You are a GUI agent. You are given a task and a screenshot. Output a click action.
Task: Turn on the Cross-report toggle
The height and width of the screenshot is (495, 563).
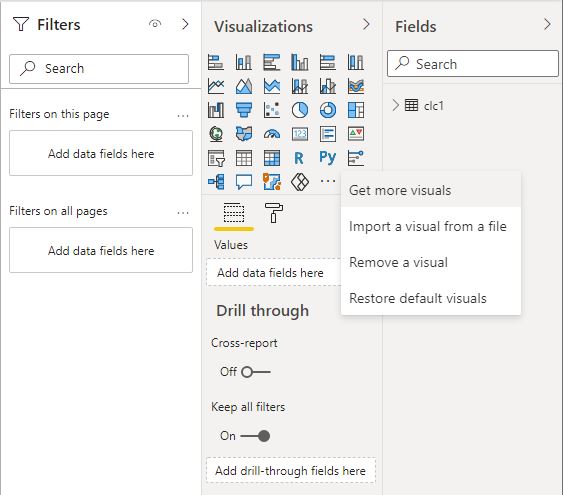pos(255,372)
